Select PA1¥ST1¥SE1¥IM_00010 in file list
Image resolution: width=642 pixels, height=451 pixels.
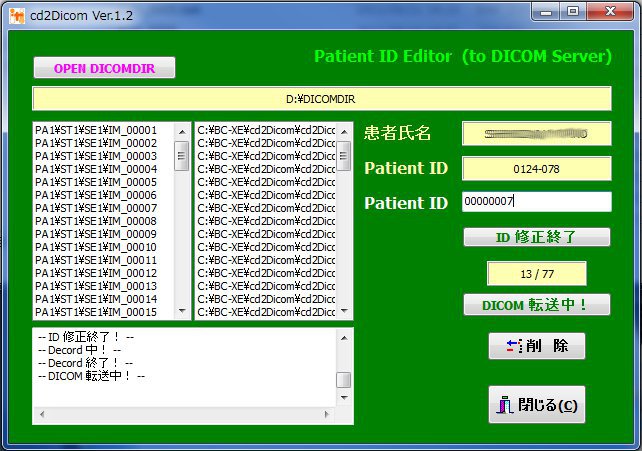(96, 247)
